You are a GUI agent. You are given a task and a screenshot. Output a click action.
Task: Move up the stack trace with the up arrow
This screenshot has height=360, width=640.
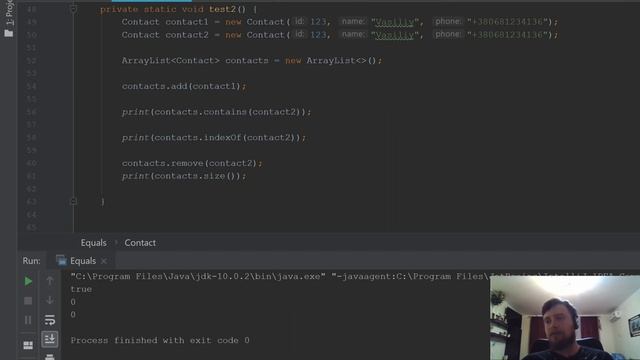point(49,280)
